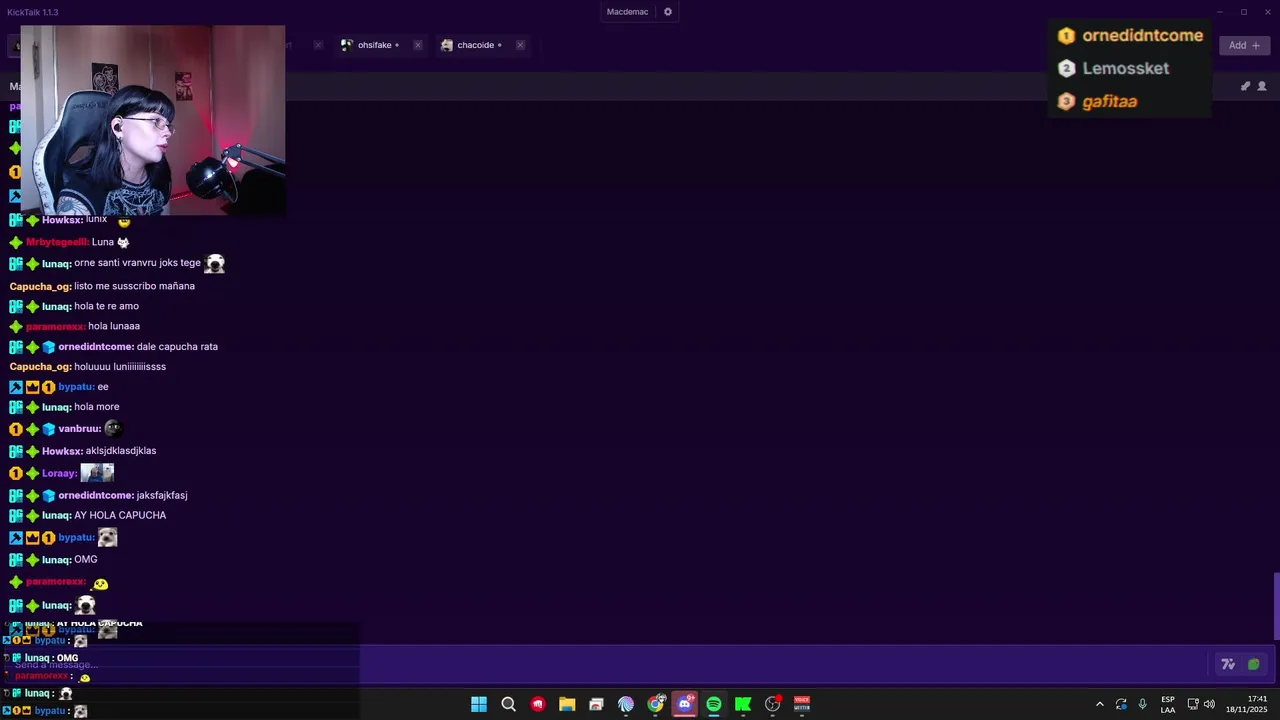1280x720 pixels.
Task: Open Windows taskbar search
Action: [508, 704]
